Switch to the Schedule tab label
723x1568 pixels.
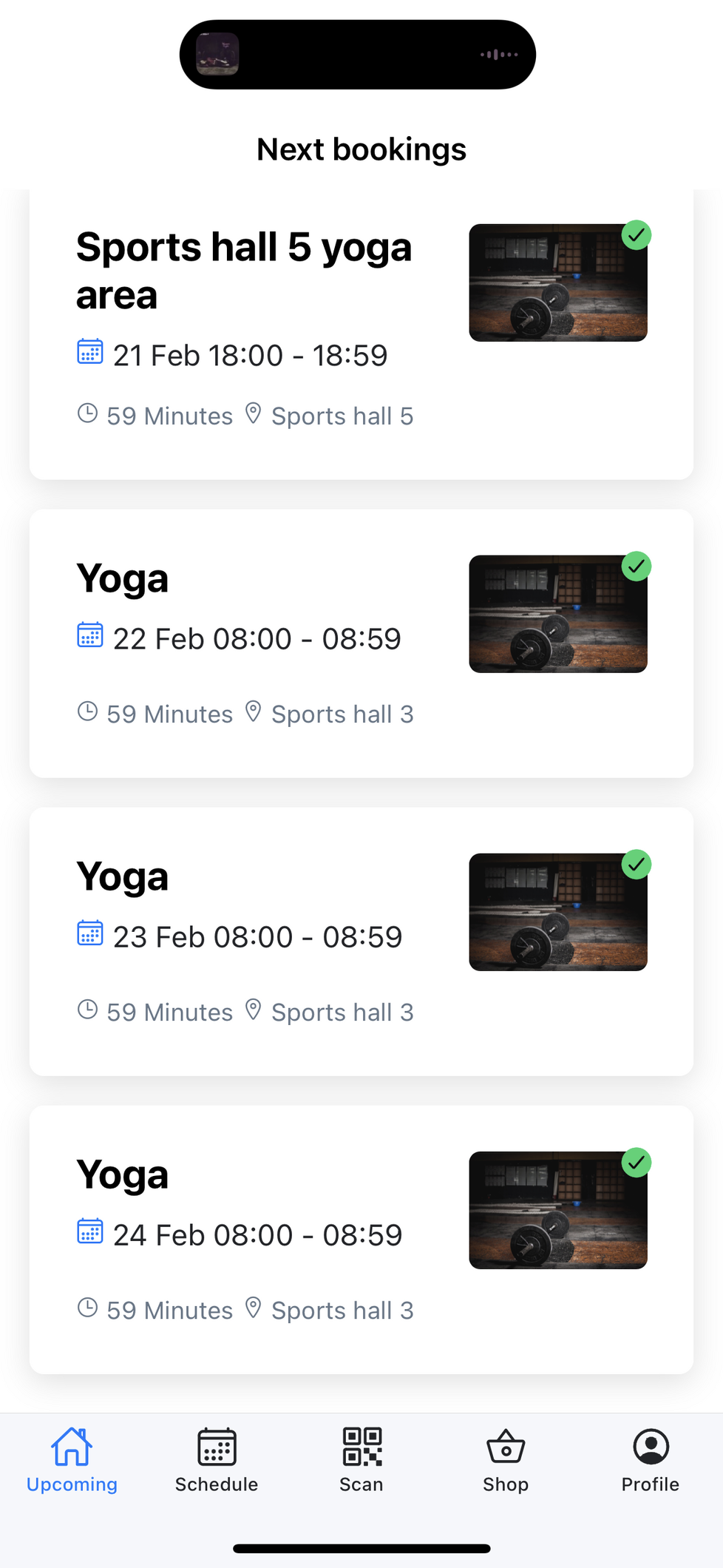pos(217,1484)
